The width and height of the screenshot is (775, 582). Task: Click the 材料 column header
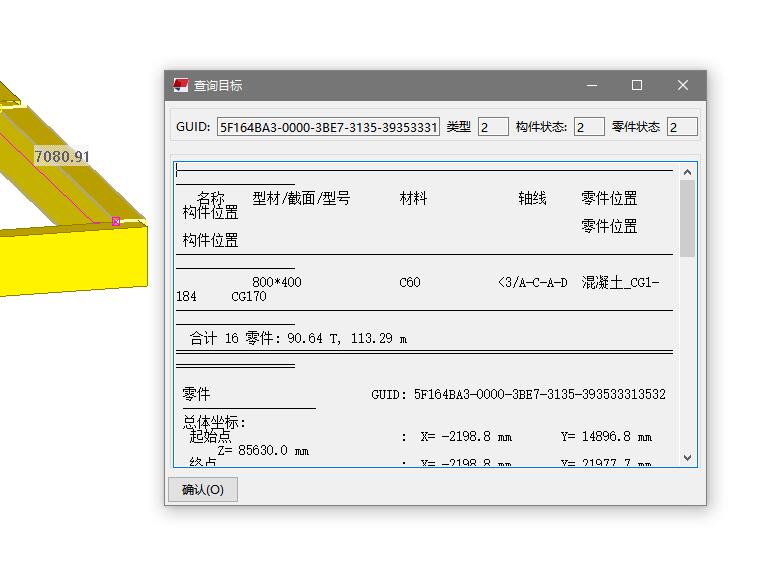point(413,198)
